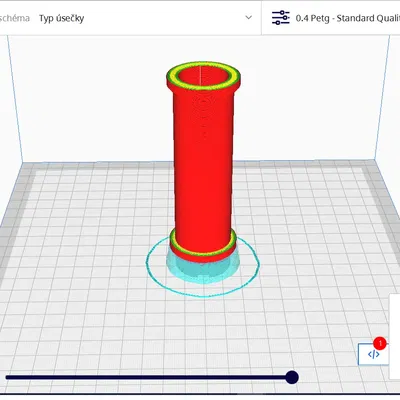Click the red cylinder model preview
Screen dimensions: 400x400
coord(203,162)
